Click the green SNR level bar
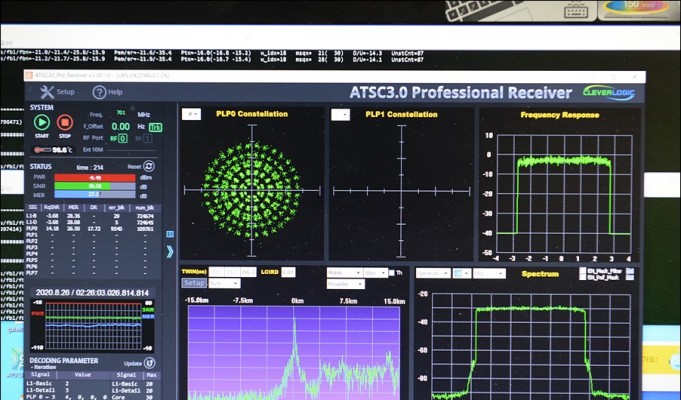Image resolution: width=681 pixels, height=400 pixels. coord(95,186)
